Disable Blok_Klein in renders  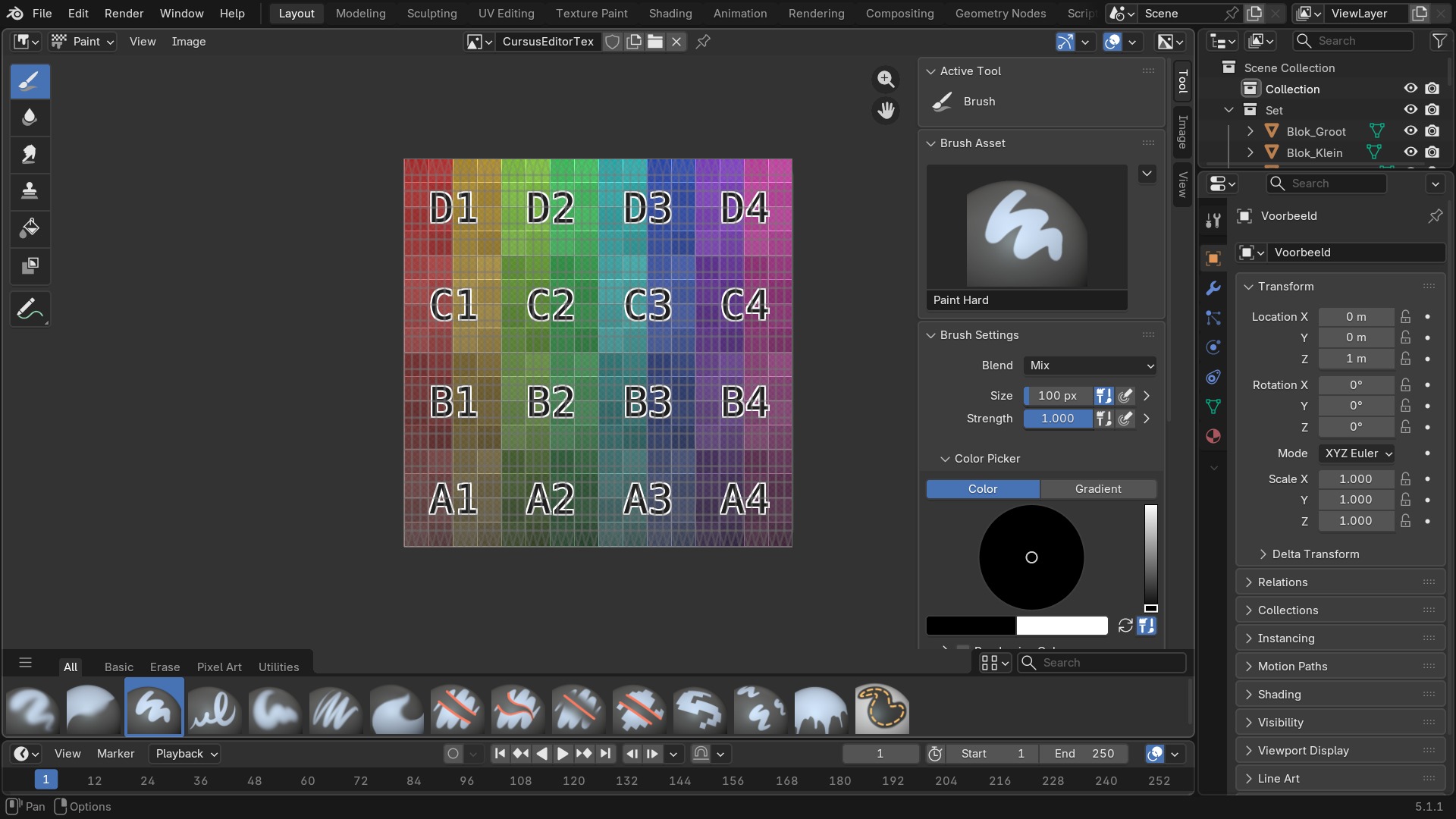[x=1432, y=152]
